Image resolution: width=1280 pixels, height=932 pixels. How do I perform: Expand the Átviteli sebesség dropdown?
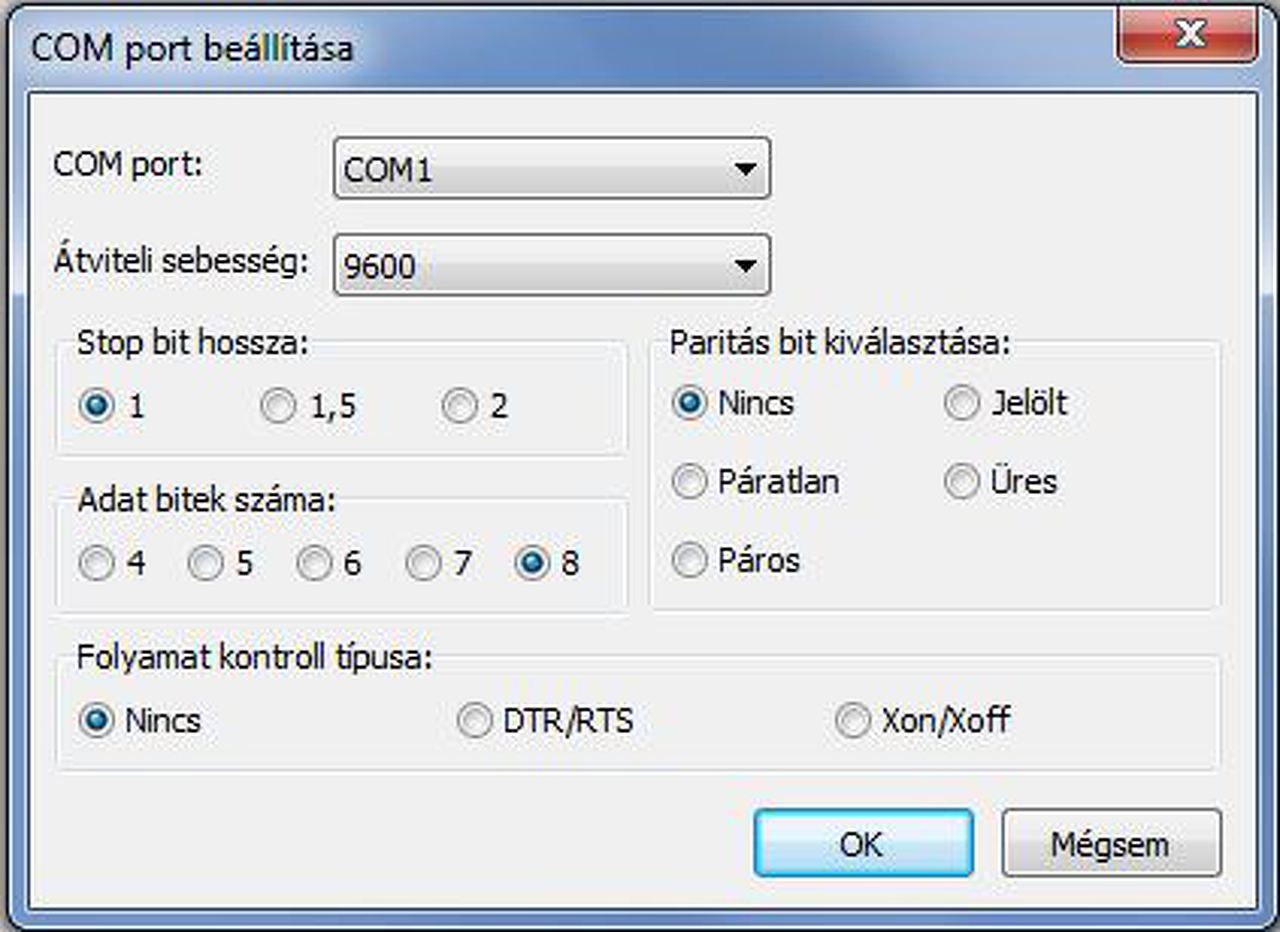coord(551,265)
